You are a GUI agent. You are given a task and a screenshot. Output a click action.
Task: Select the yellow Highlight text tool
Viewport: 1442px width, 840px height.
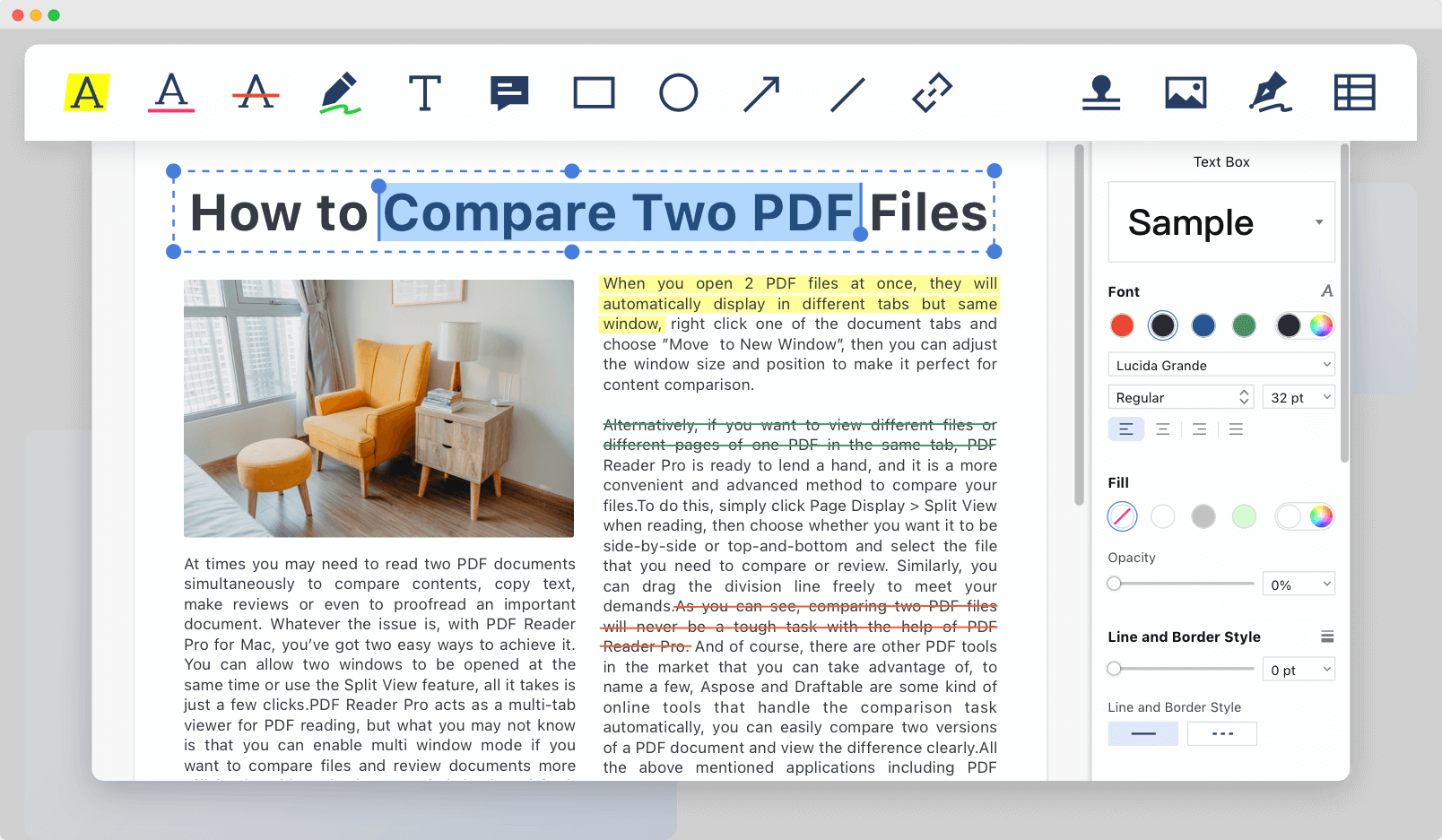(x=87, y=92)
